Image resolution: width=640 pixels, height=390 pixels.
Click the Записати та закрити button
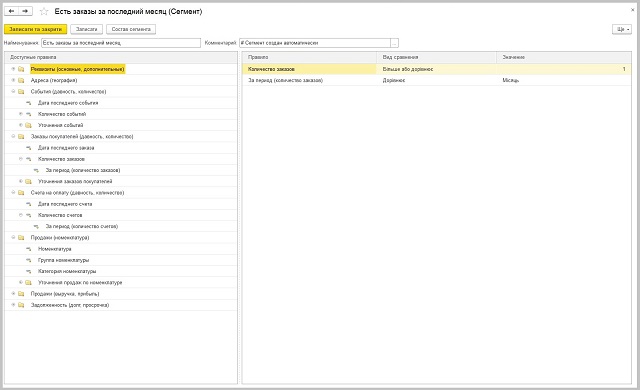pyautogui.click(x=36, y=29)
